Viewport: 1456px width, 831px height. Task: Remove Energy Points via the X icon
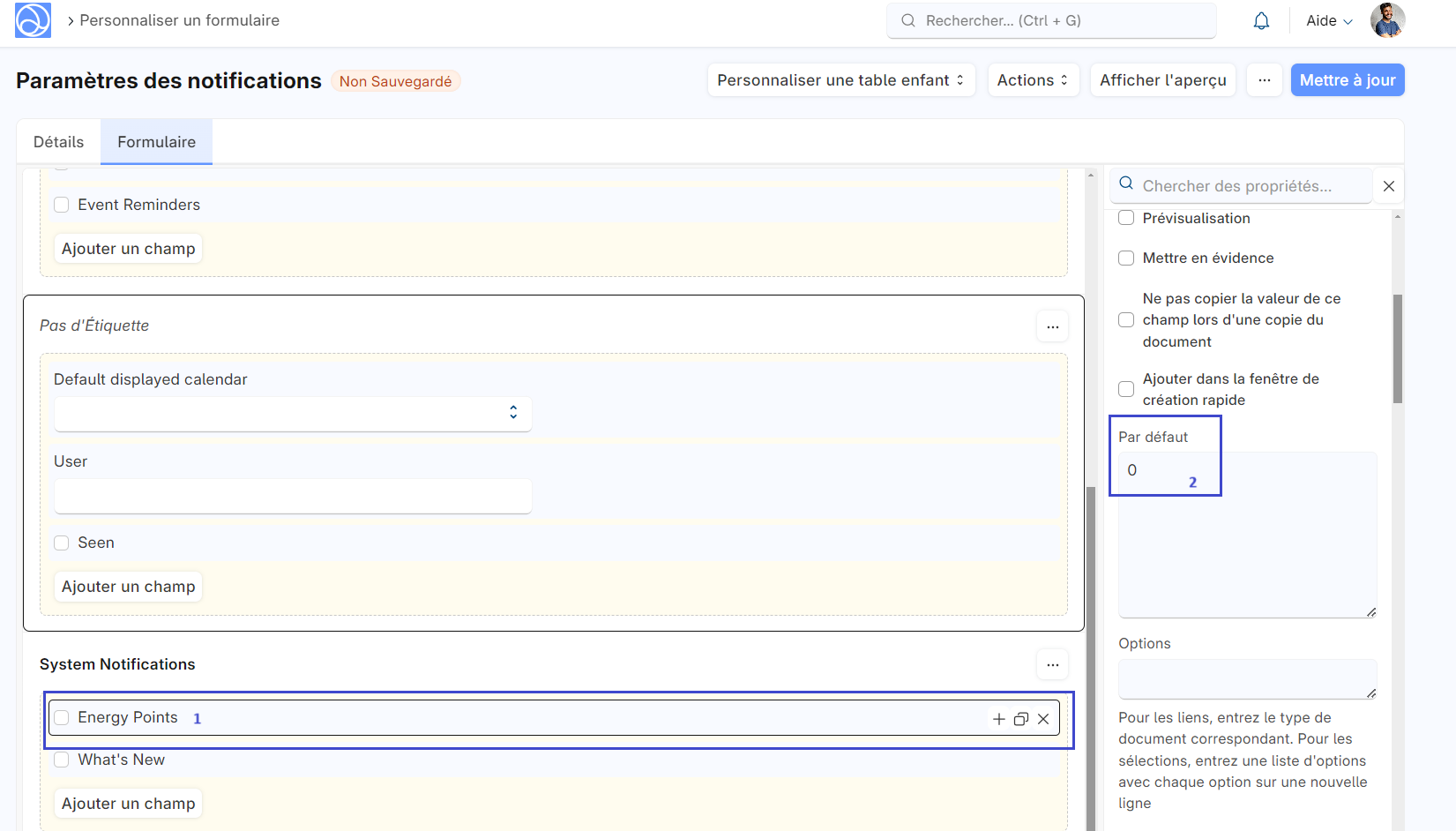(x=1043, y=718)
